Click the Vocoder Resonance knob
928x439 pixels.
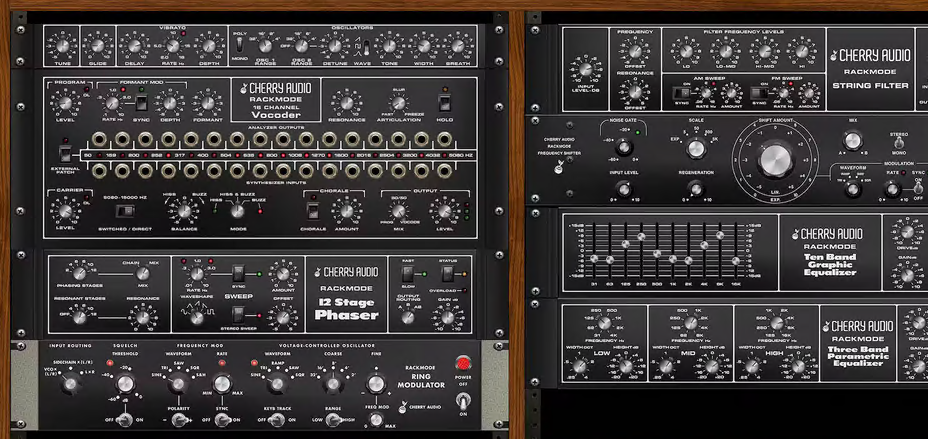tap(347, 103)
